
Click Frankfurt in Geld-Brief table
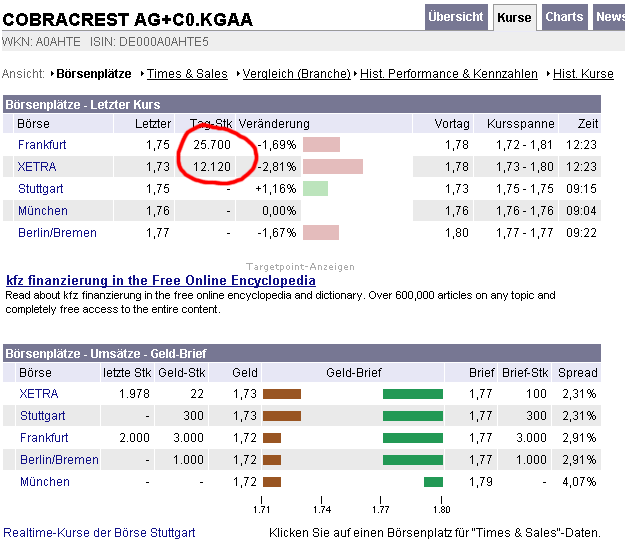click(44, 438)
